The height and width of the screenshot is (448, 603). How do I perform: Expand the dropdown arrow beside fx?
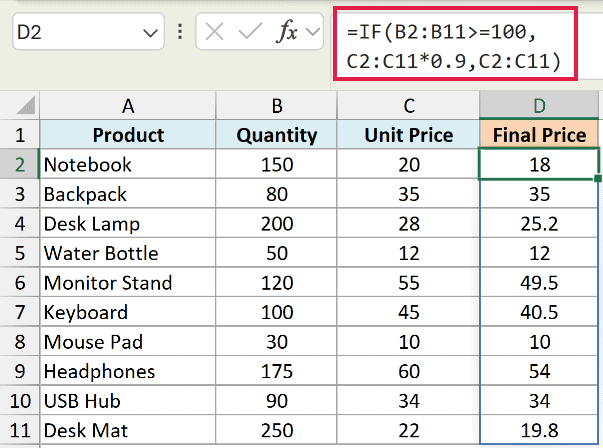point(313,32)
